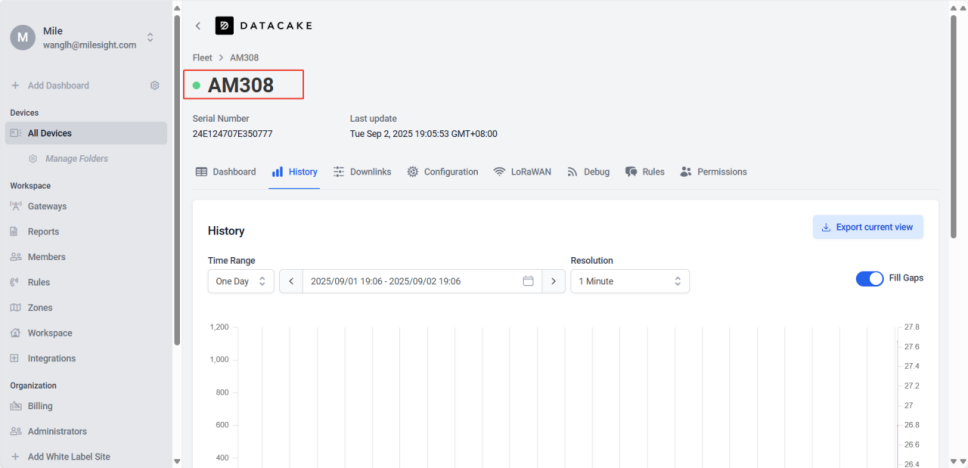This screenshot has width=968, height=468.
Task: Click the Administrators people icon
Action: 16,432
